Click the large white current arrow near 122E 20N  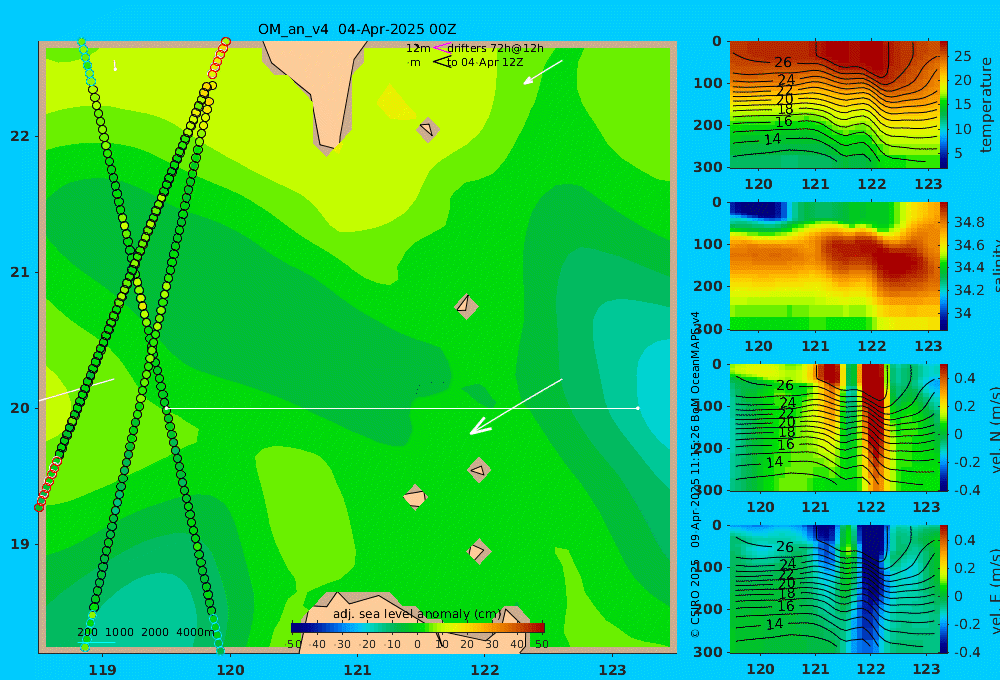516,406
